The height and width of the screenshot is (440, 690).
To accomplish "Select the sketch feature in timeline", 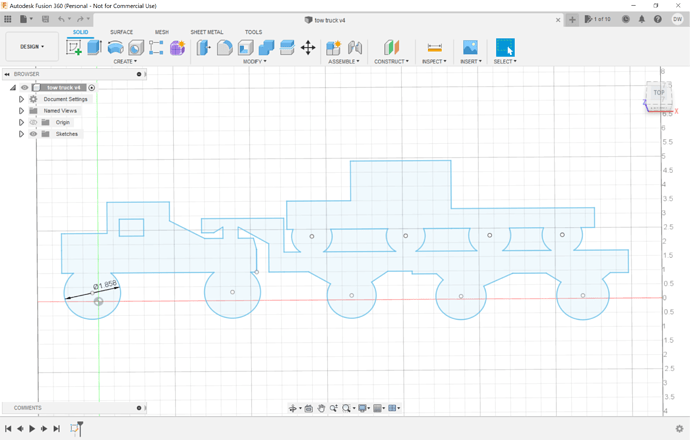I will point(75,428).
